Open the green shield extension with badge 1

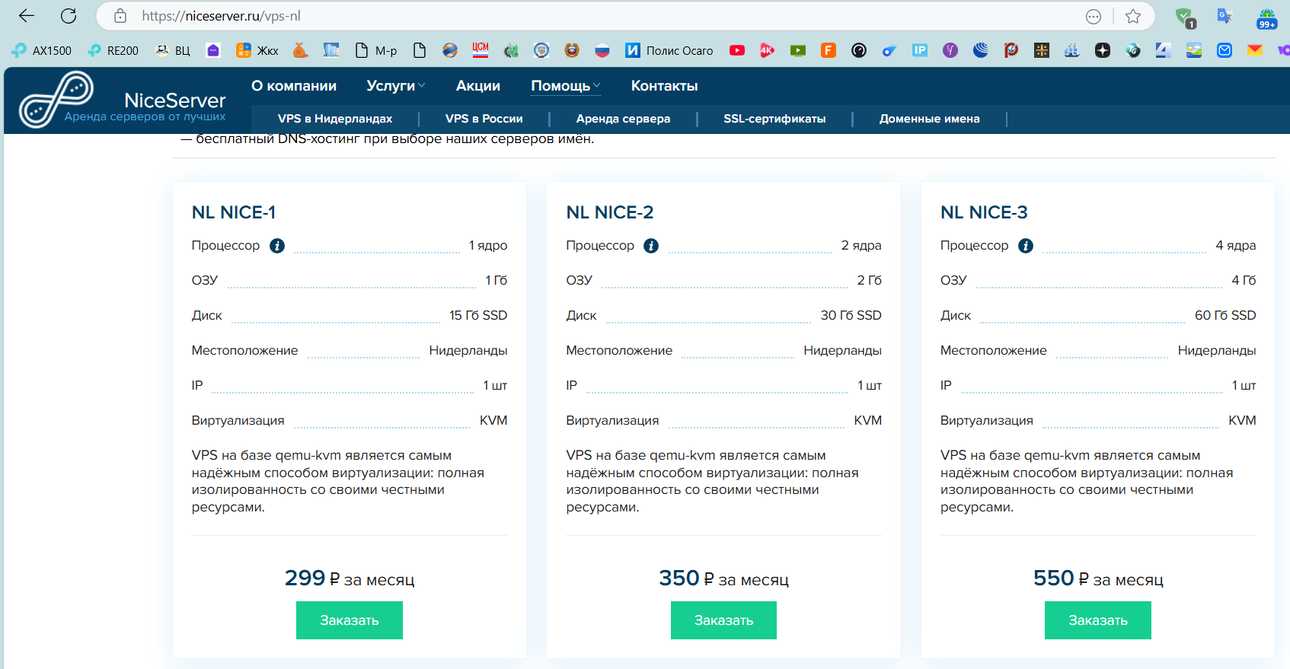[x=1185, y=17]
